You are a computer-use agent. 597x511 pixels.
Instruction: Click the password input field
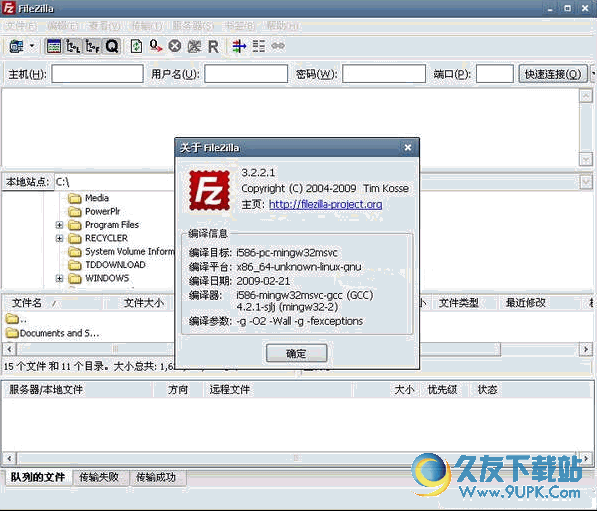coord(384,73)
